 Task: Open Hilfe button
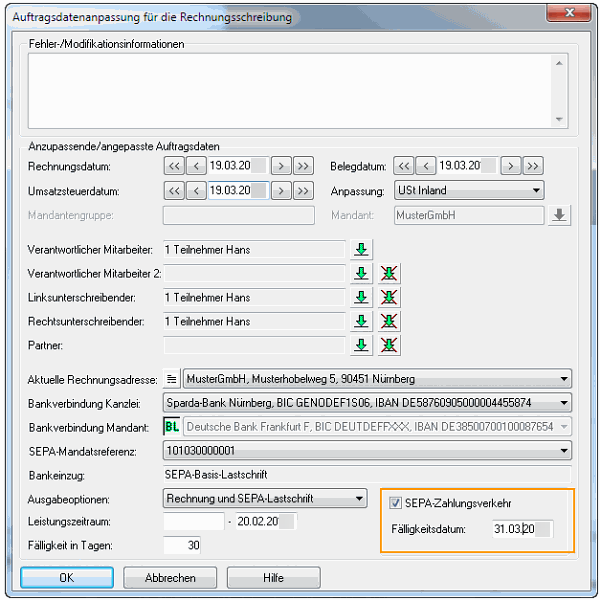(273, 578)
